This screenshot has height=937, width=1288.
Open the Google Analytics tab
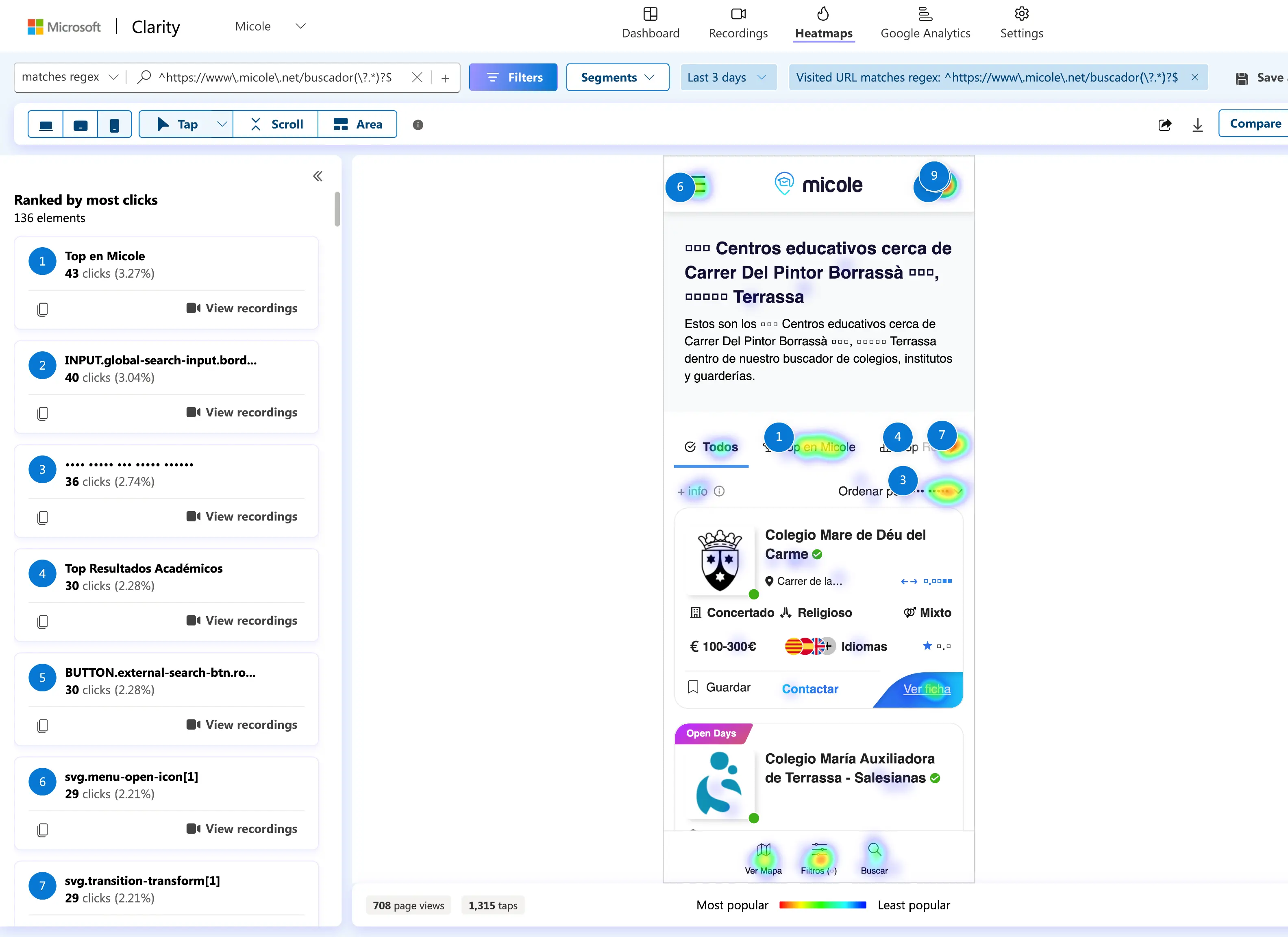coord(925,23)
